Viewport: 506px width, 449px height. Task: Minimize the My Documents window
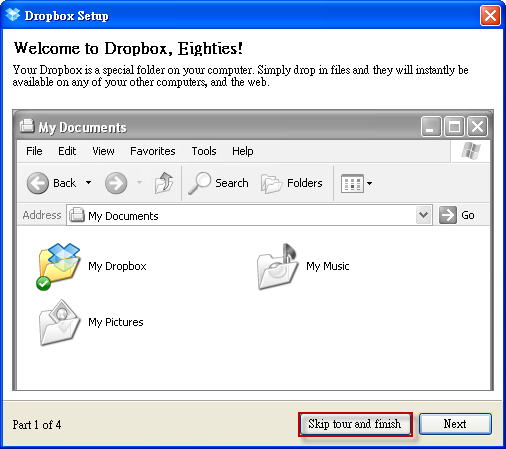[x=431, y=127]
